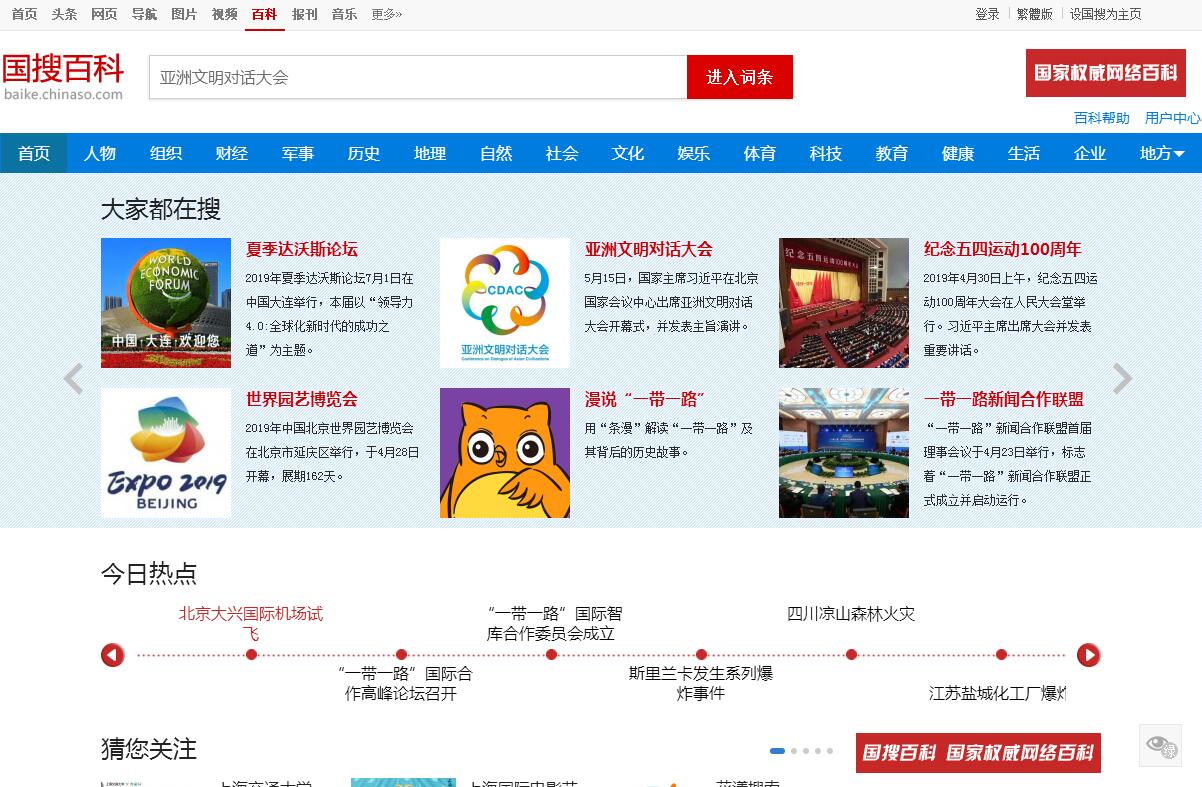Viewport: 1202px width, 787px height.
Task: Expand the 地方 dropdown in navigation
Action: click(x=1161, y=153)
